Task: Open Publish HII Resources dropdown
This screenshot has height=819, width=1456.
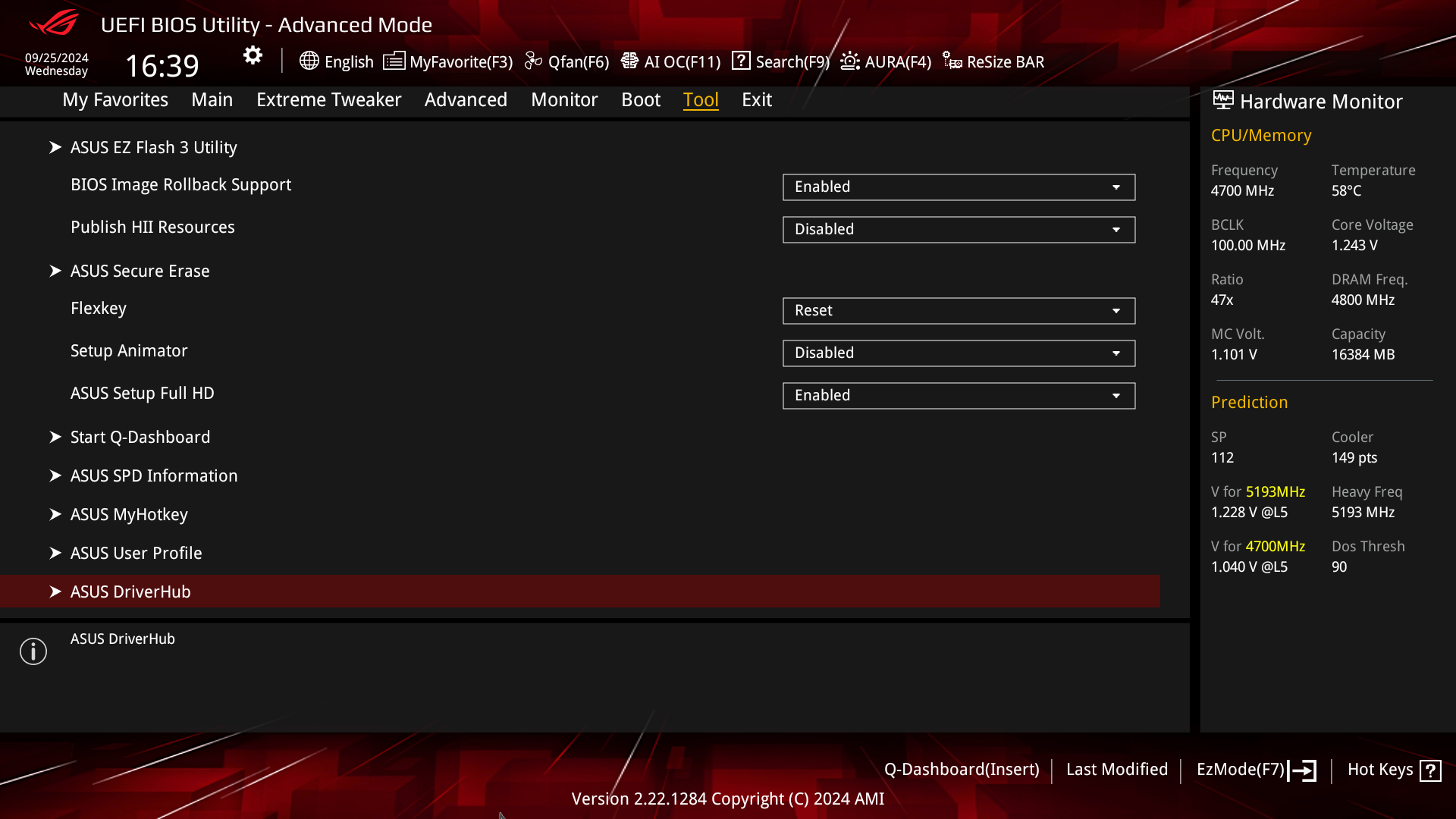Action: [959, 230]
